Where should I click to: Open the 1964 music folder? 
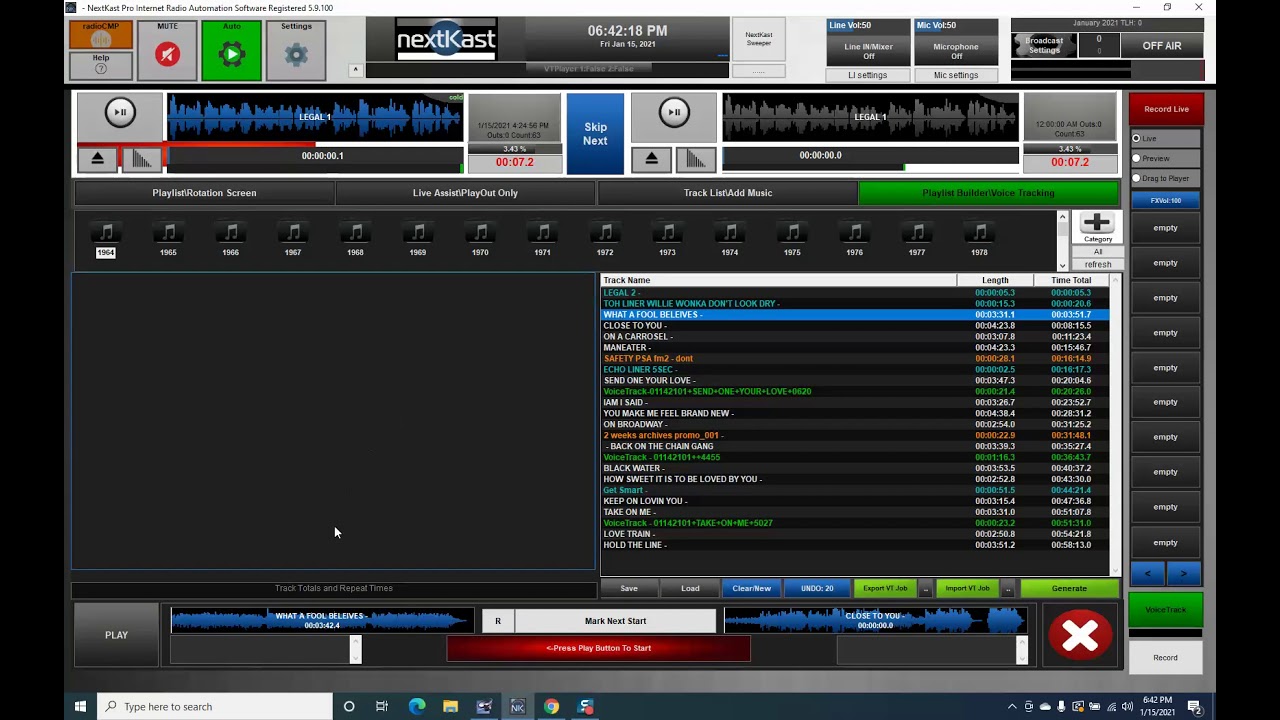pos(106,240)
